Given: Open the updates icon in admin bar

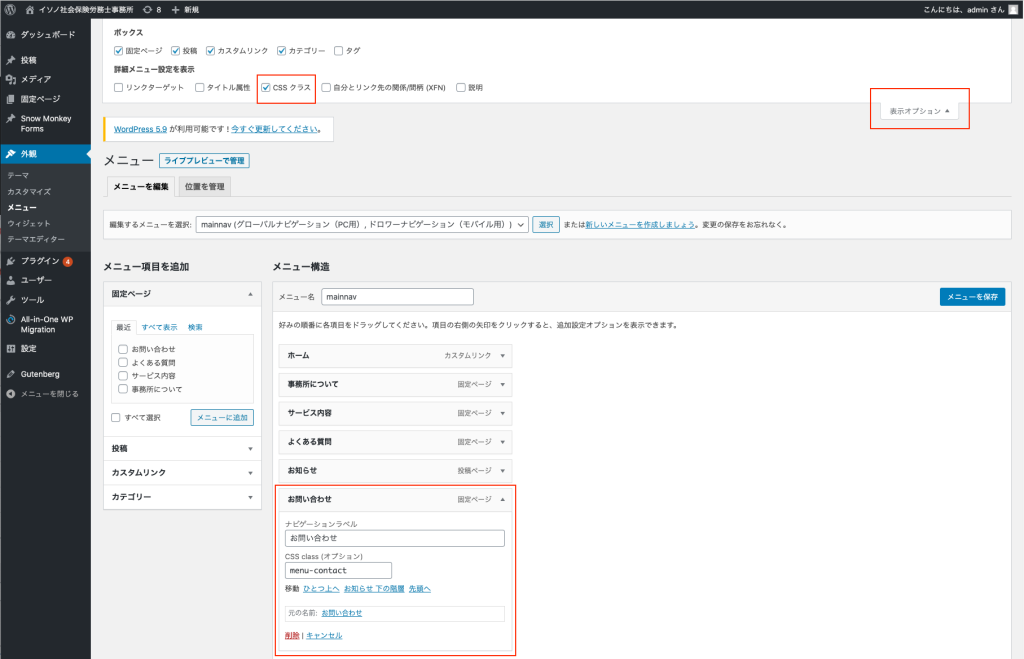Looking at the screenshot, I should click(148, 9).
